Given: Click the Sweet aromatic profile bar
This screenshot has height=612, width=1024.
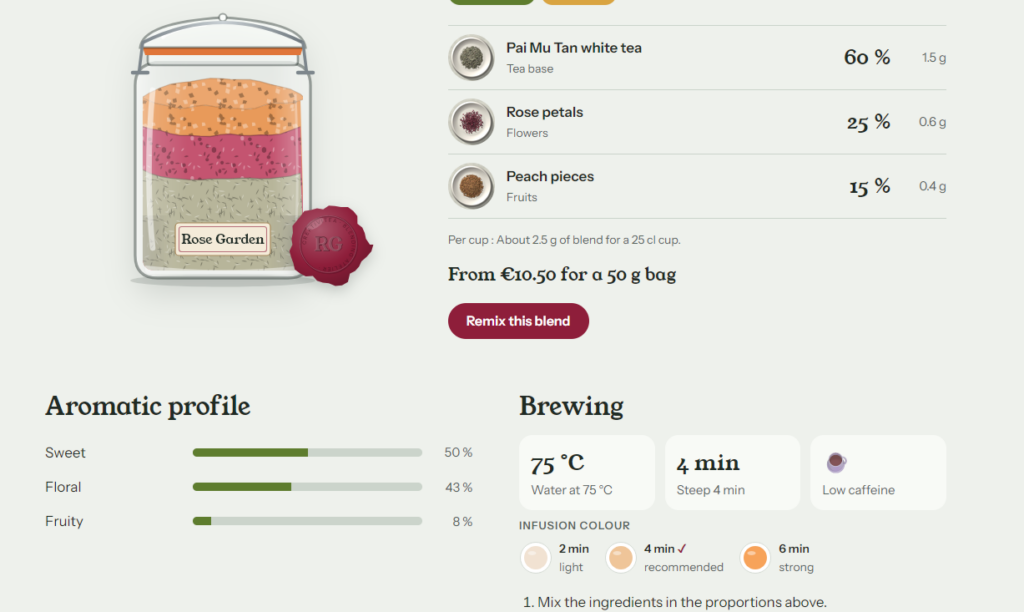Looking at the screenshot, I should [x=307, y=453].
